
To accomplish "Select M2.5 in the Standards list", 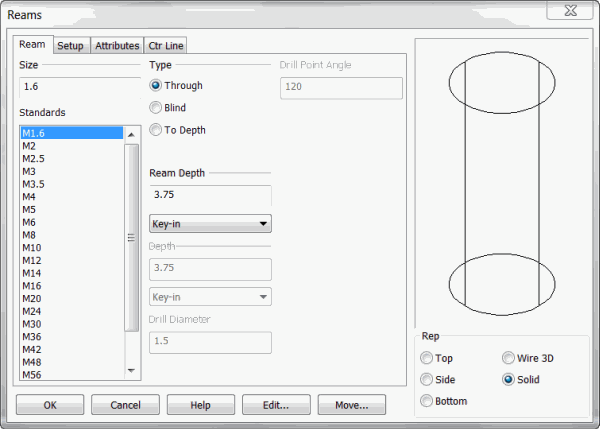I will click(72, 158).
